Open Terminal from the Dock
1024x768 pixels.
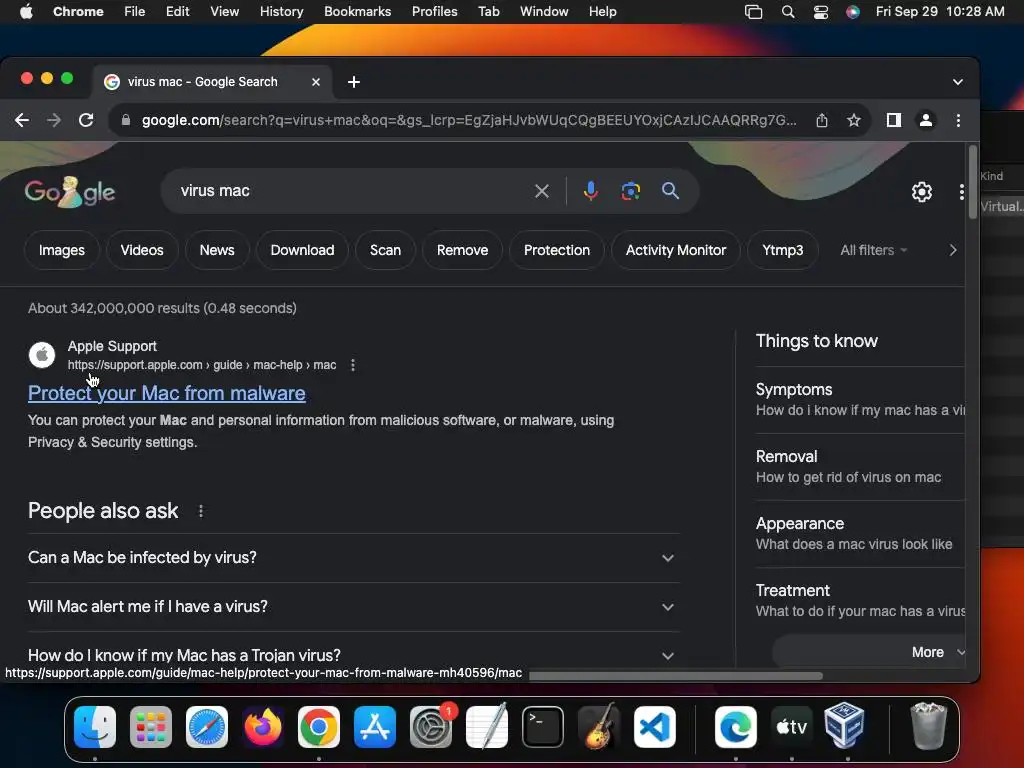point(543,727)
